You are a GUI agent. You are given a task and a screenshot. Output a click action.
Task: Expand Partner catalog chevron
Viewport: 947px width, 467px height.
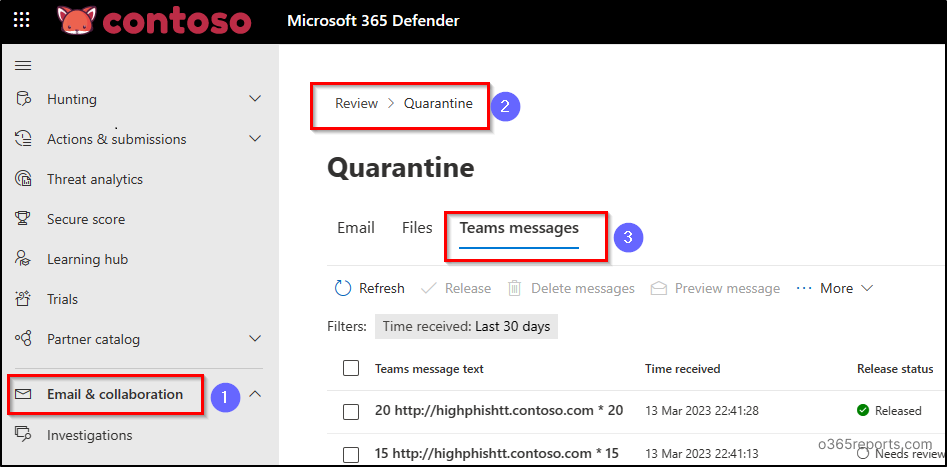[x=255, y=338]
